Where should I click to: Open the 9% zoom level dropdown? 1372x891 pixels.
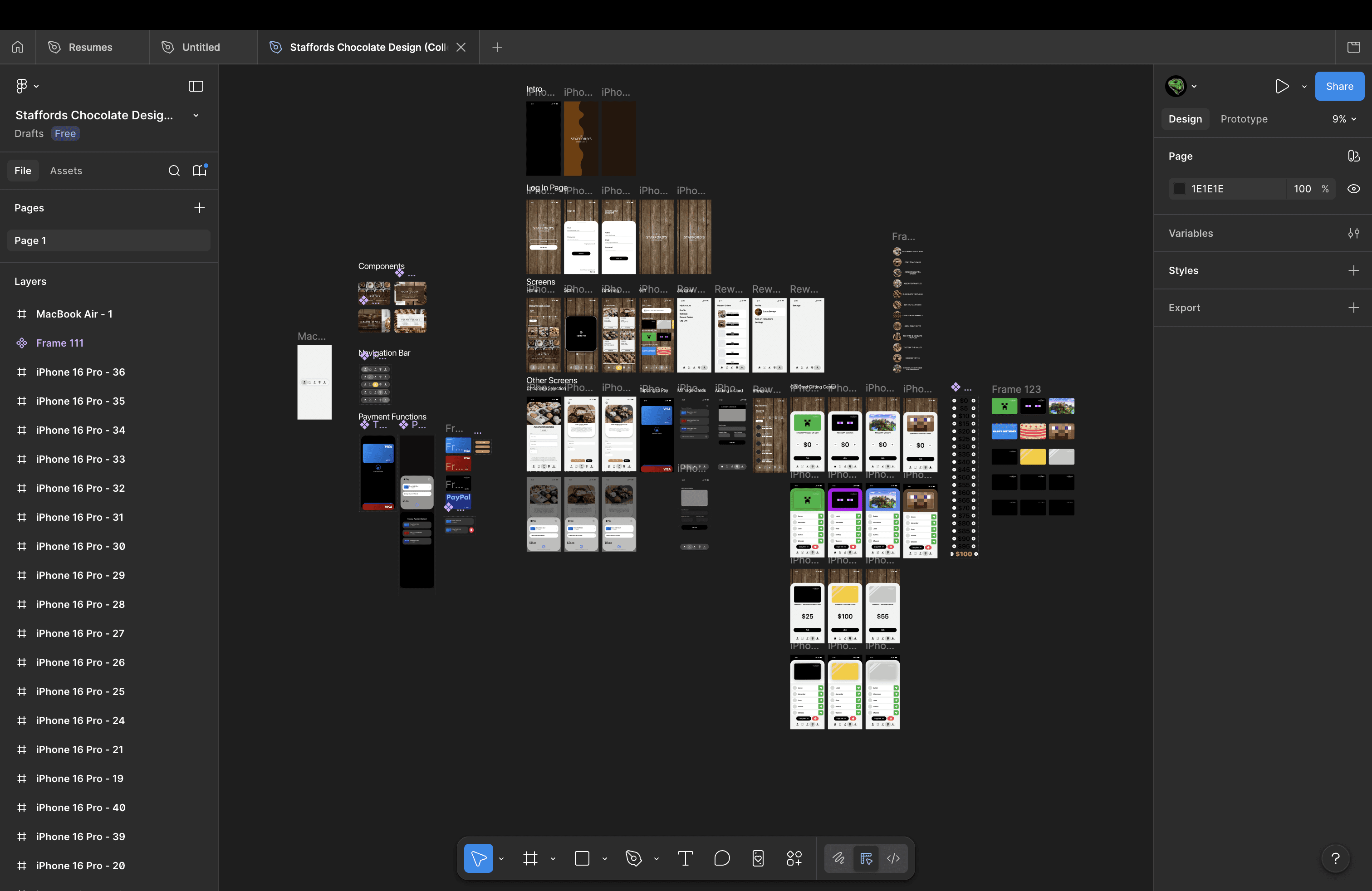(1344, 119)
